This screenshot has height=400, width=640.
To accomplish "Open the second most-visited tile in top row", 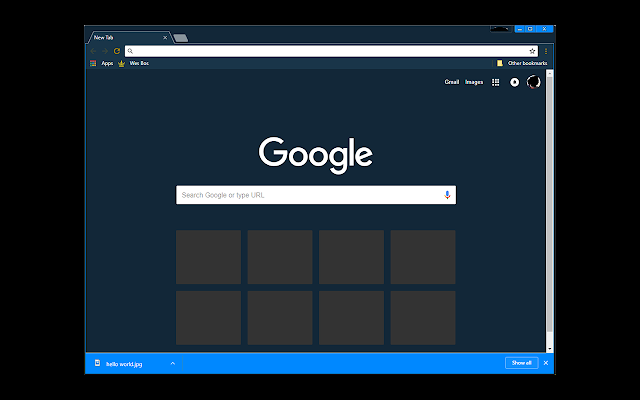I will pyautogui.click(x=280, y=257).
